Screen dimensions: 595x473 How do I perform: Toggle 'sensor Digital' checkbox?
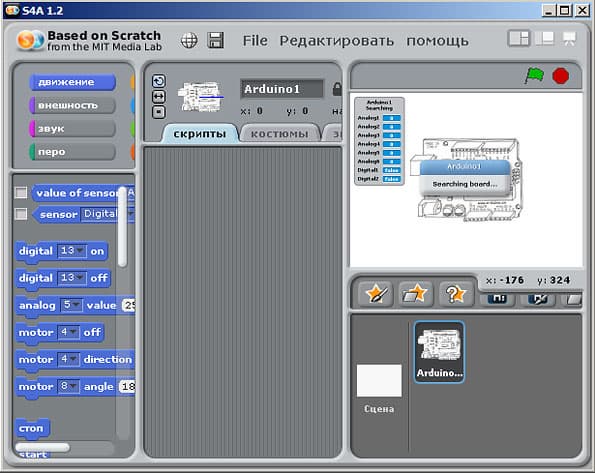point(21,214)
